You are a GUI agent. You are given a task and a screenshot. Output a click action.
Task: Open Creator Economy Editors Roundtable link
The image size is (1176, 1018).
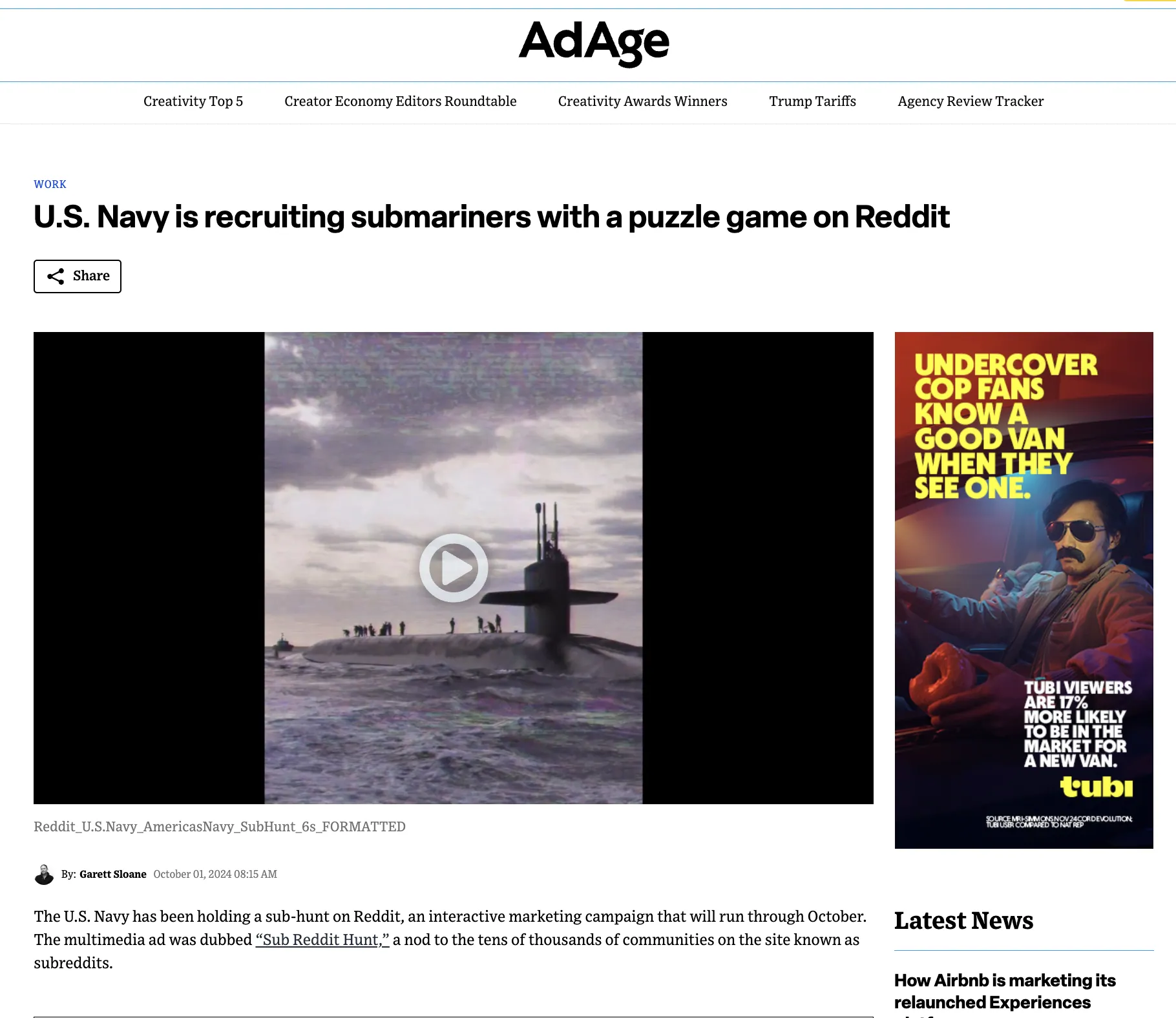(401, 101)
